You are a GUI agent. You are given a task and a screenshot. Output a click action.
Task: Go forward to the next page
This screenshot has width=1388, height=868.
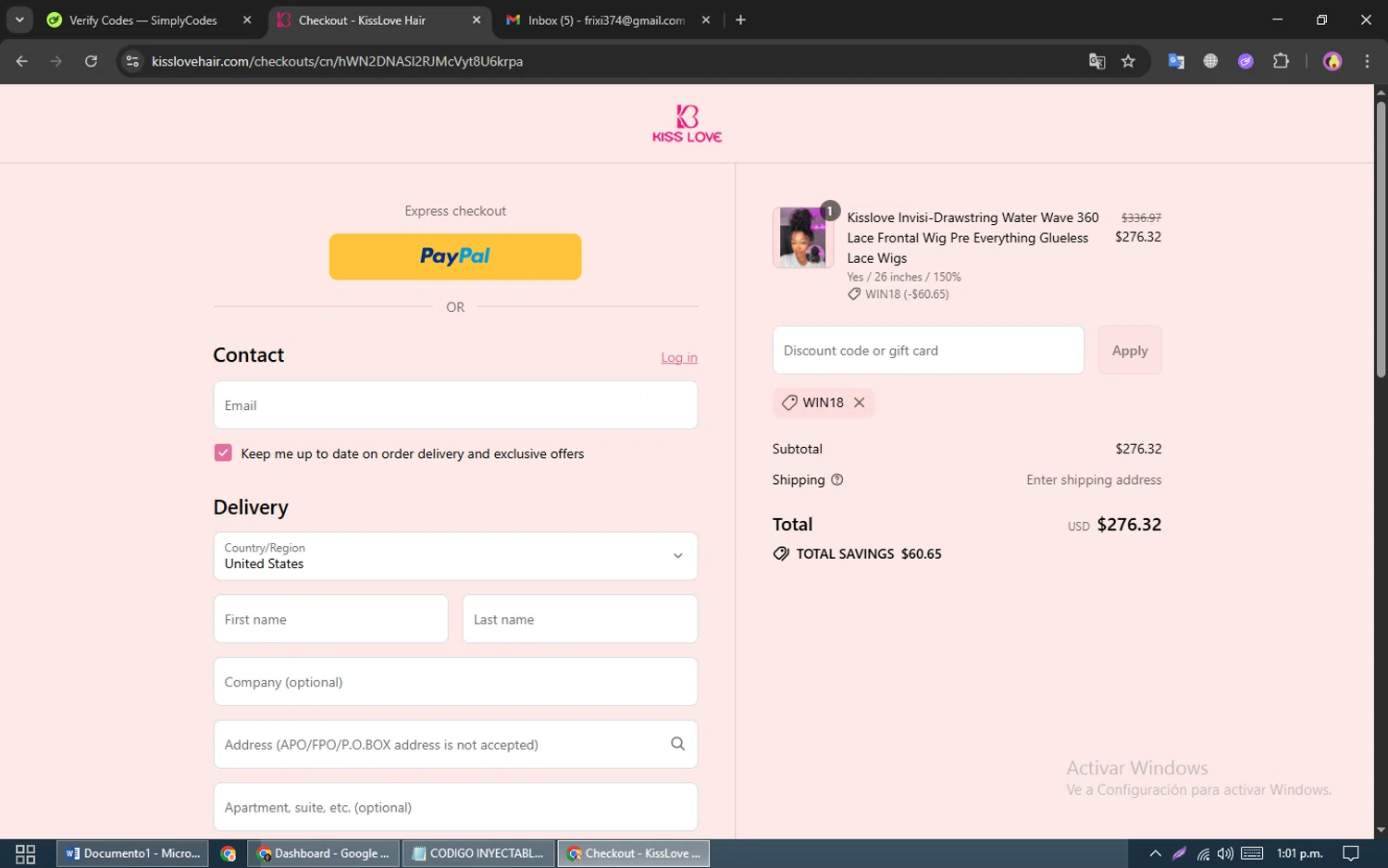tap(56, 61)
